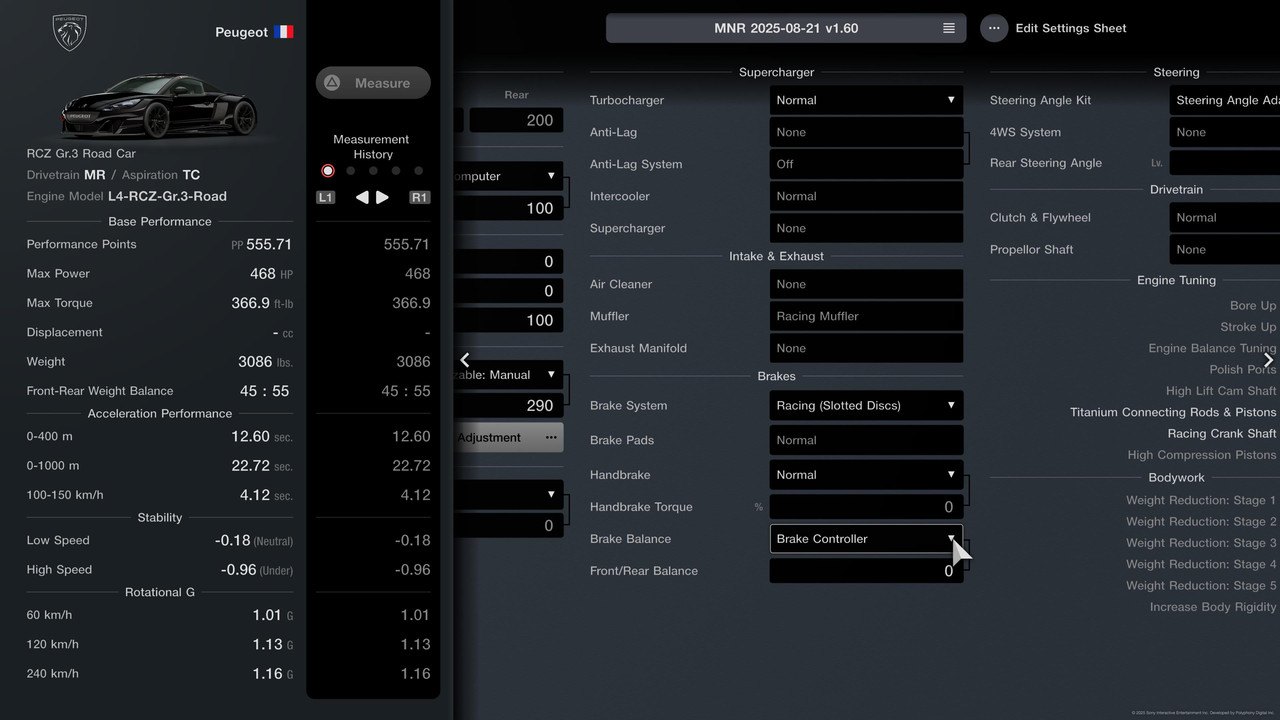Click the Peugeot RCZ car thumbnail
Viewport: 1280px width, 720px height.
coord(158,106)
